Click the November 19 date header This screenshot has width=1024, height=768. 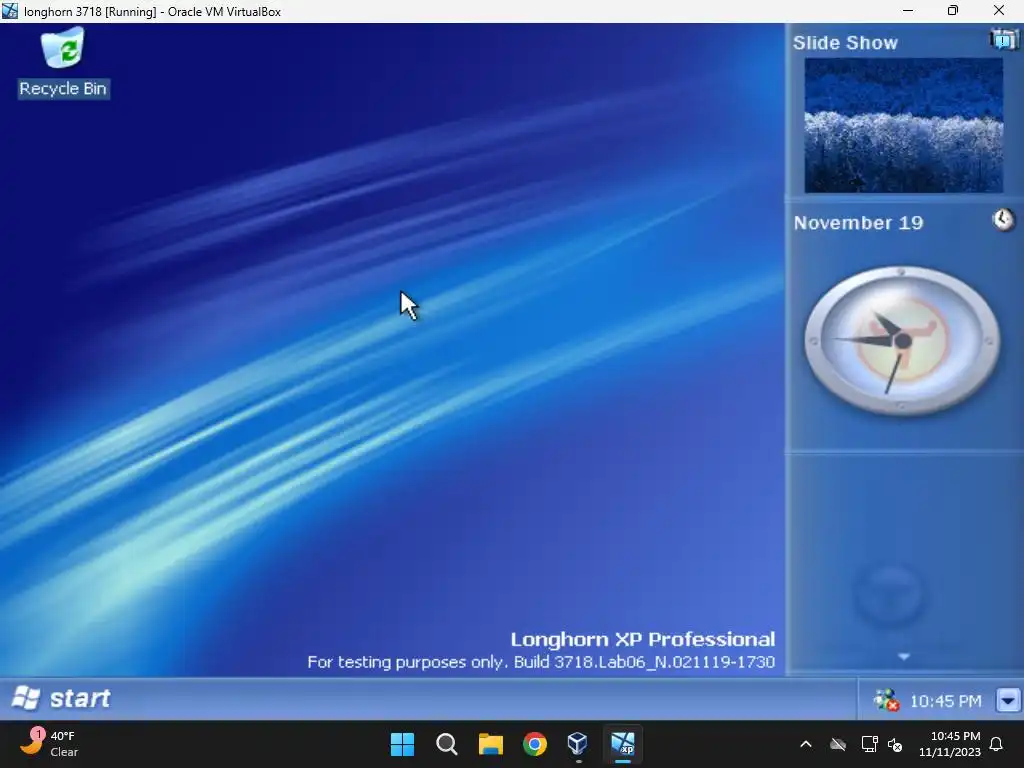click(858, 223)
